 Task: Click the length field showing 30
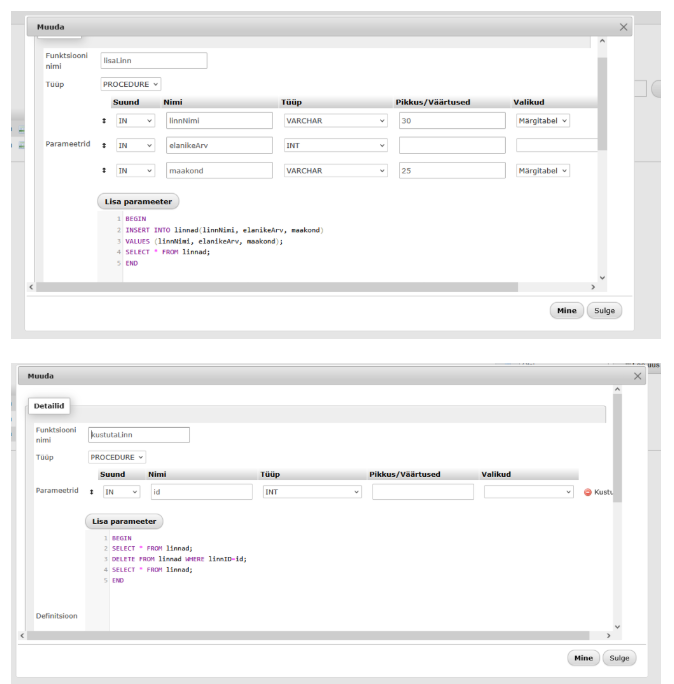(451, 120)
